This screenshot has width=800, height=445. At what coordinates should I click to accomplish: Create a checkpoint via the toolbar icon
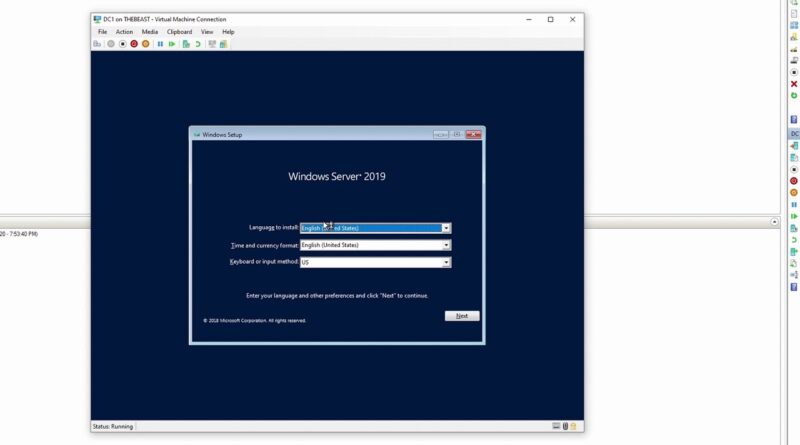pyautogui.click(x=186, y=44)
